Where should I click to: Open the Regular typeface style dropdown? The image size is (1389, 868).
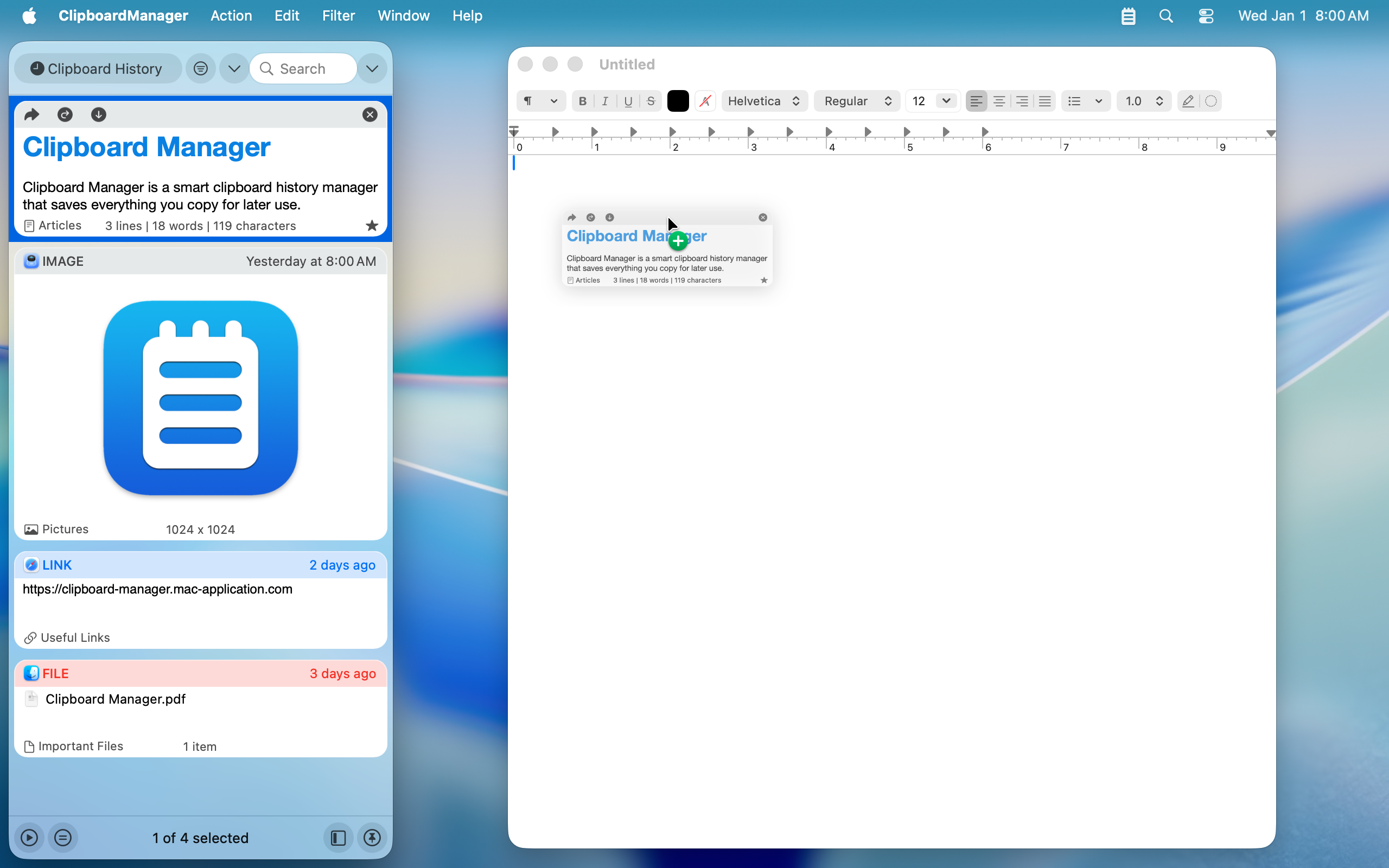(x=857, y=101)
